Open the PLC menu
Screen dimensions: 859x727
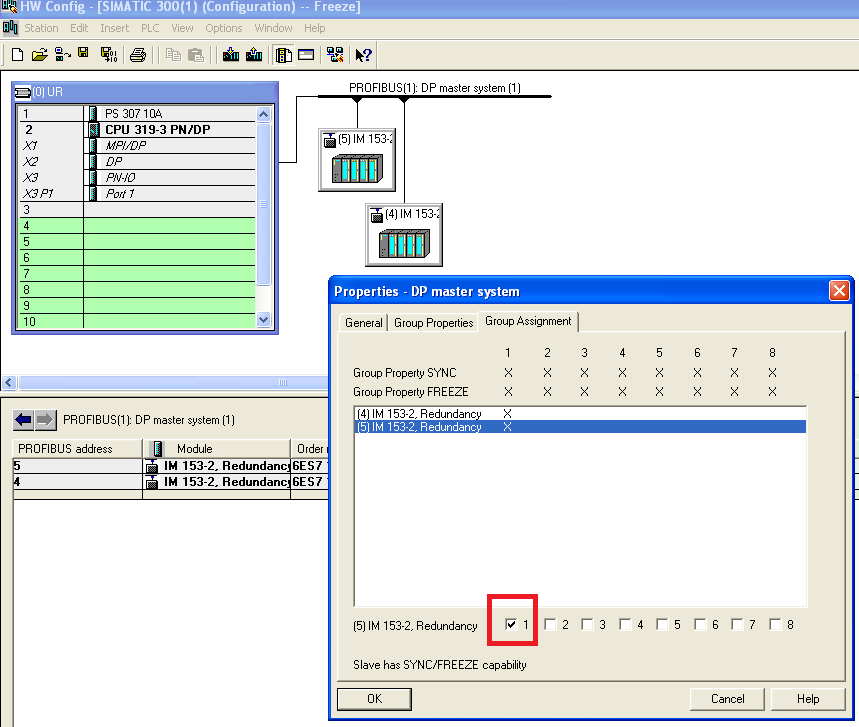[x=150, y=28]
